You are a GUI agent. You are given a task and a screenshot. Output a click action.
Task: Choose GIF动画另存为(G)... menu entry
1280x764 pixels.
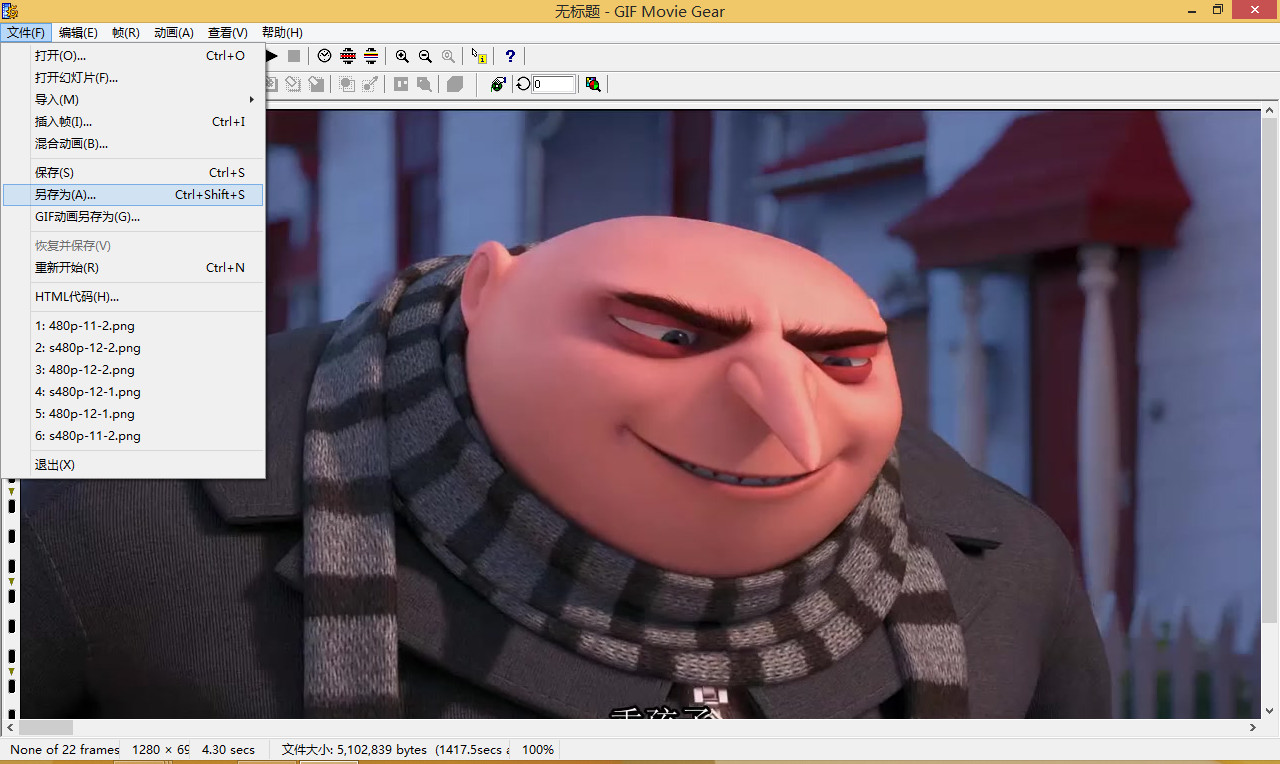[x=133, y=217]
